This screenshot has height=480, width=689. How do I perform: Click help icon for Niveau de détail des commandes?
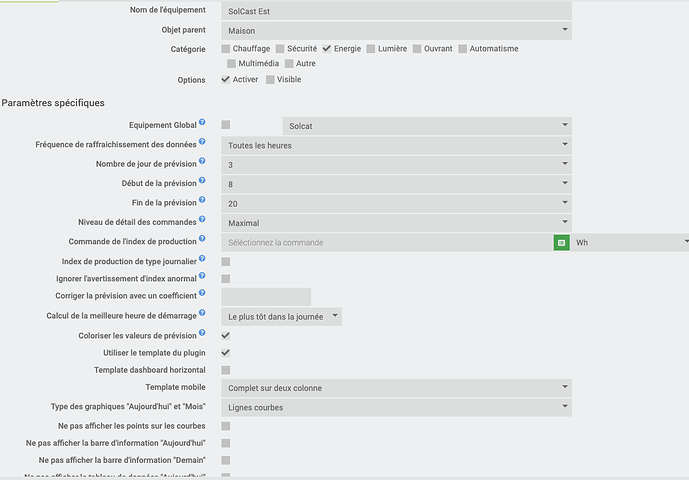point(202,220)
